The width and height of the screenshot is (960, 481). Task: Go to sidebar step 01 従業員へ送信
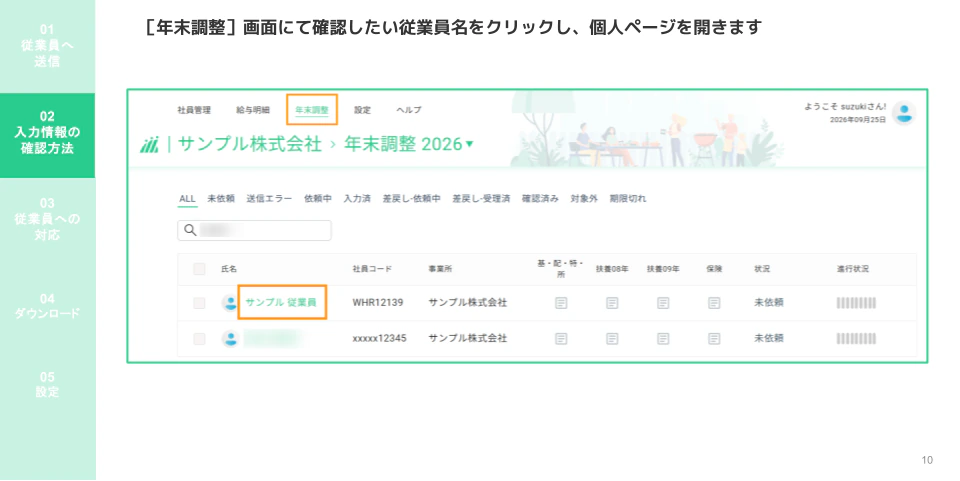click(x=47, y=46)
